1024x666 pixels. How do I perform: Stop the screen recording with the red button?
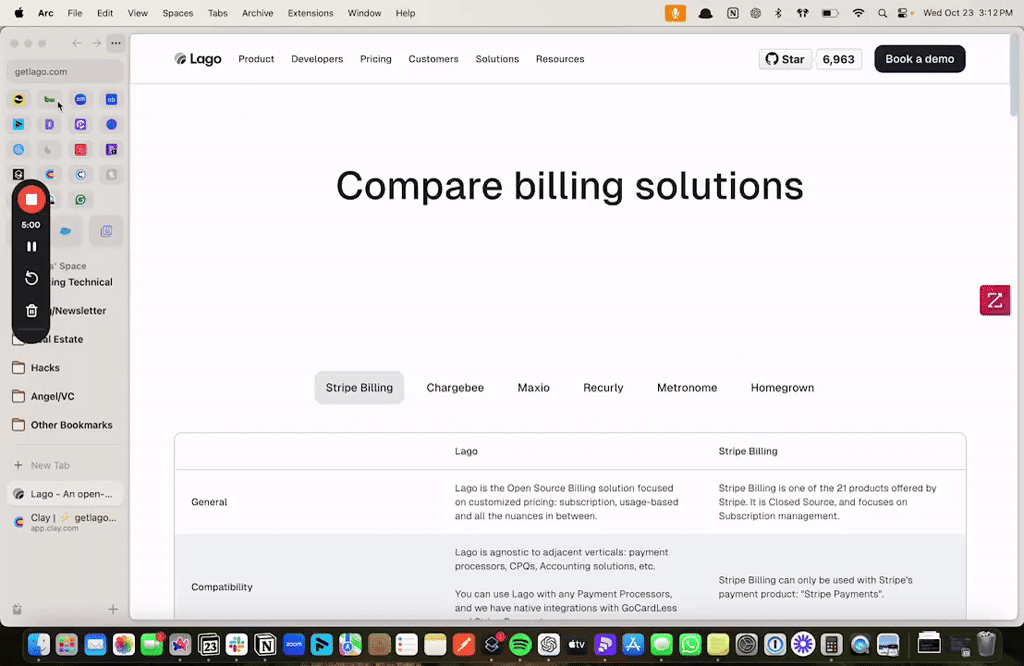(x=31, y=199)
